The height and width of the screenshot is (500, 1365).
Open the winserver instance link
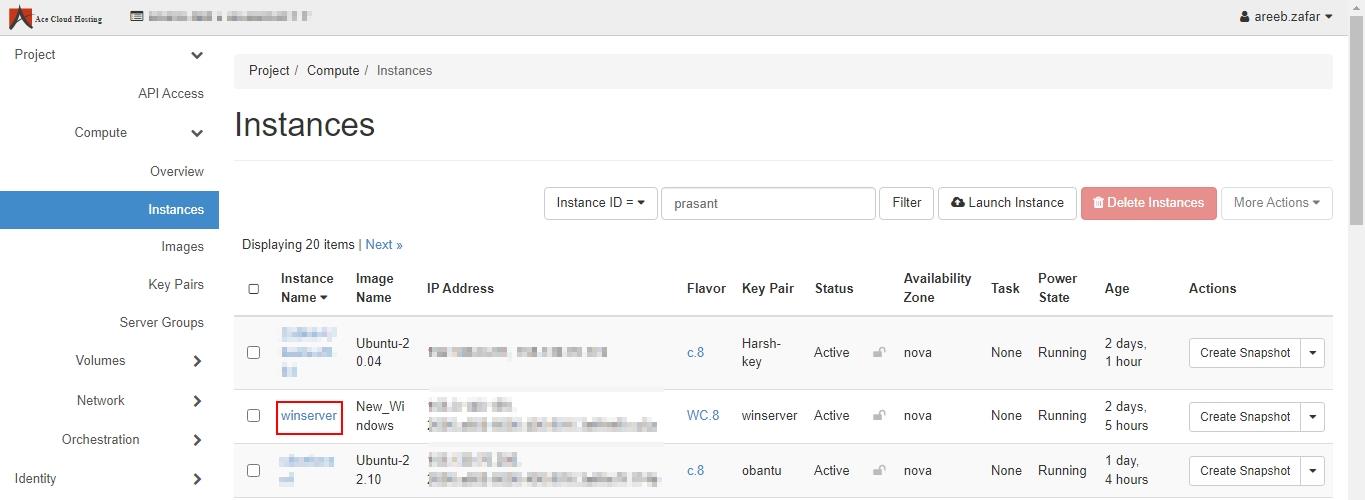pyautogui.click(x=309, y=416)
